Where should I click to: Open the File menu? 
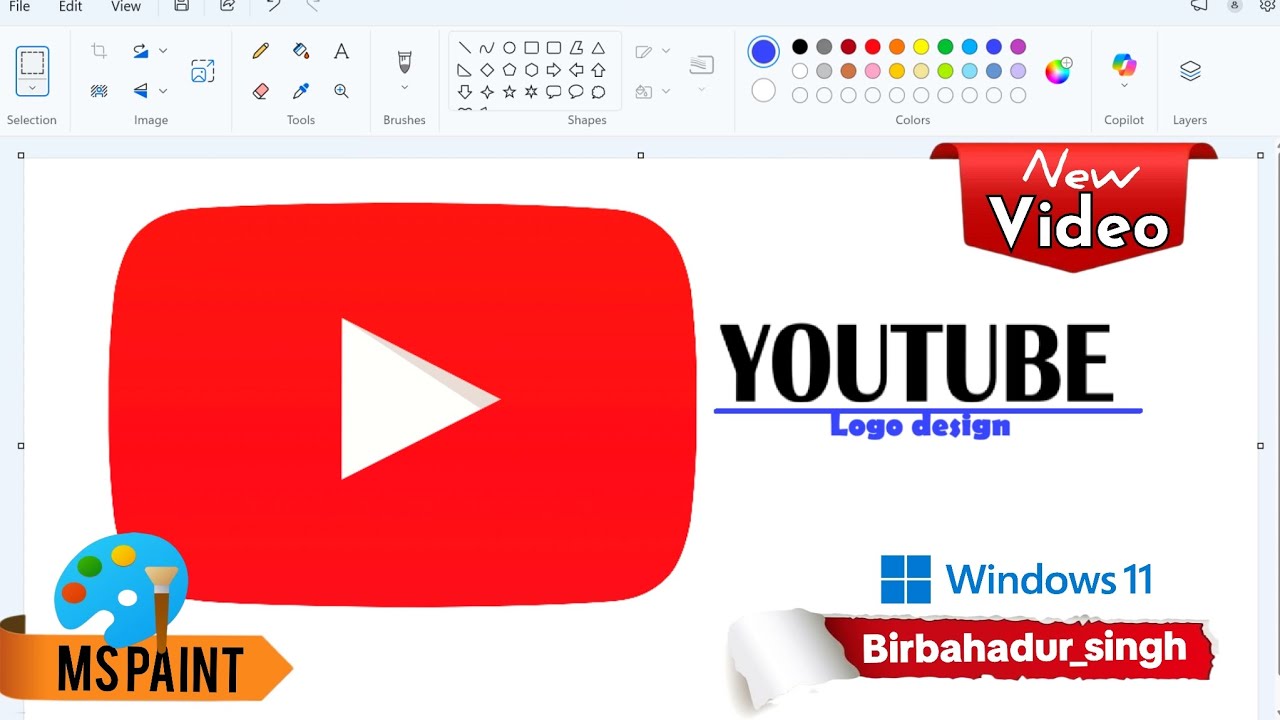19,6
